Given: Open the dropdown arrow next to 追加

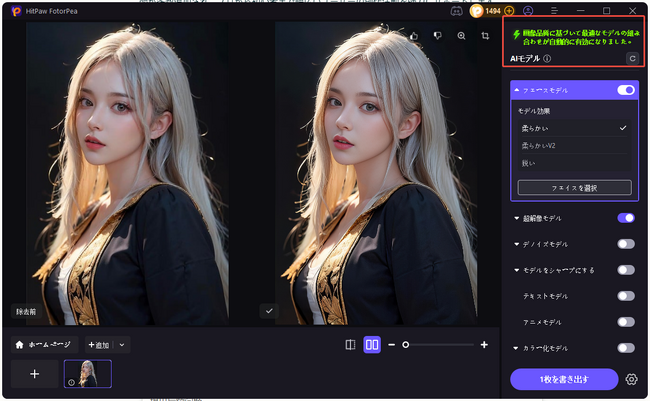Looking at the screenshot, I should (122, 345).
